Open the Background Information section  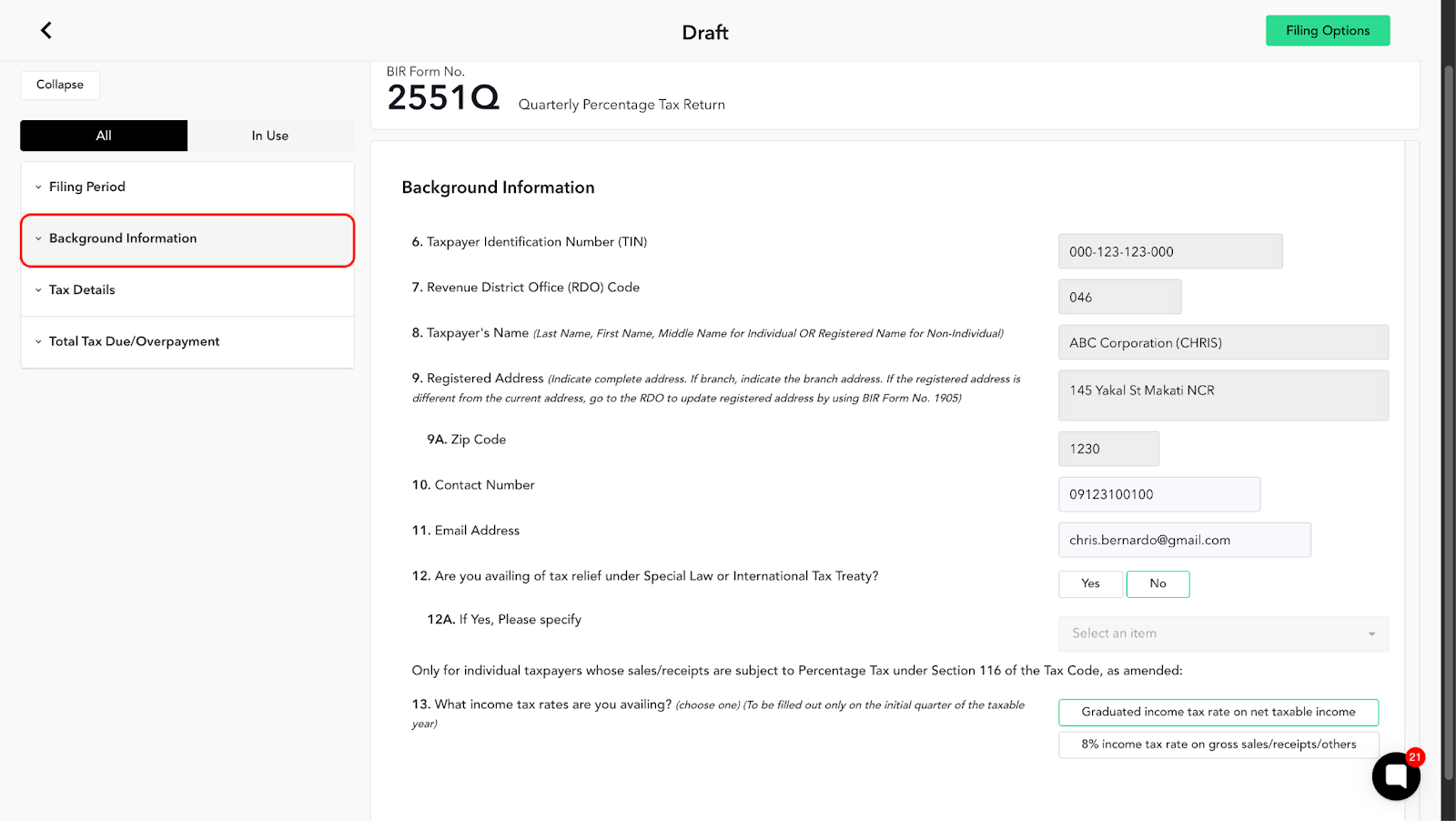187,240
